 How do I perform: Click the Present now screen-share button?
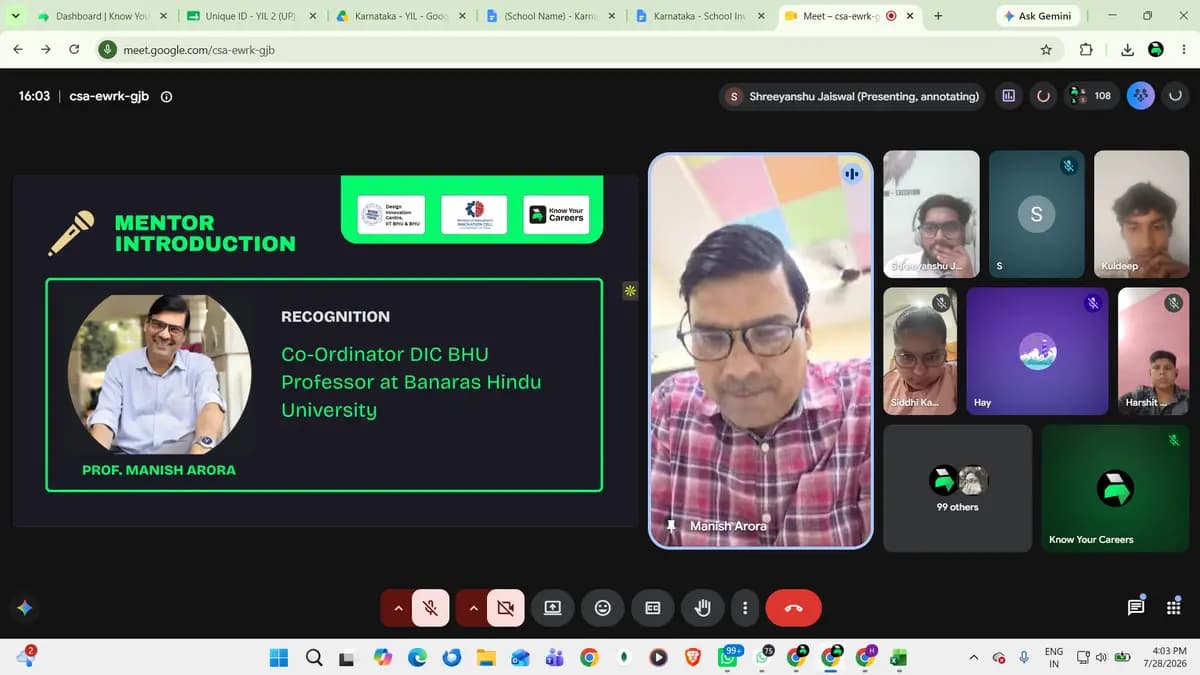552,607
